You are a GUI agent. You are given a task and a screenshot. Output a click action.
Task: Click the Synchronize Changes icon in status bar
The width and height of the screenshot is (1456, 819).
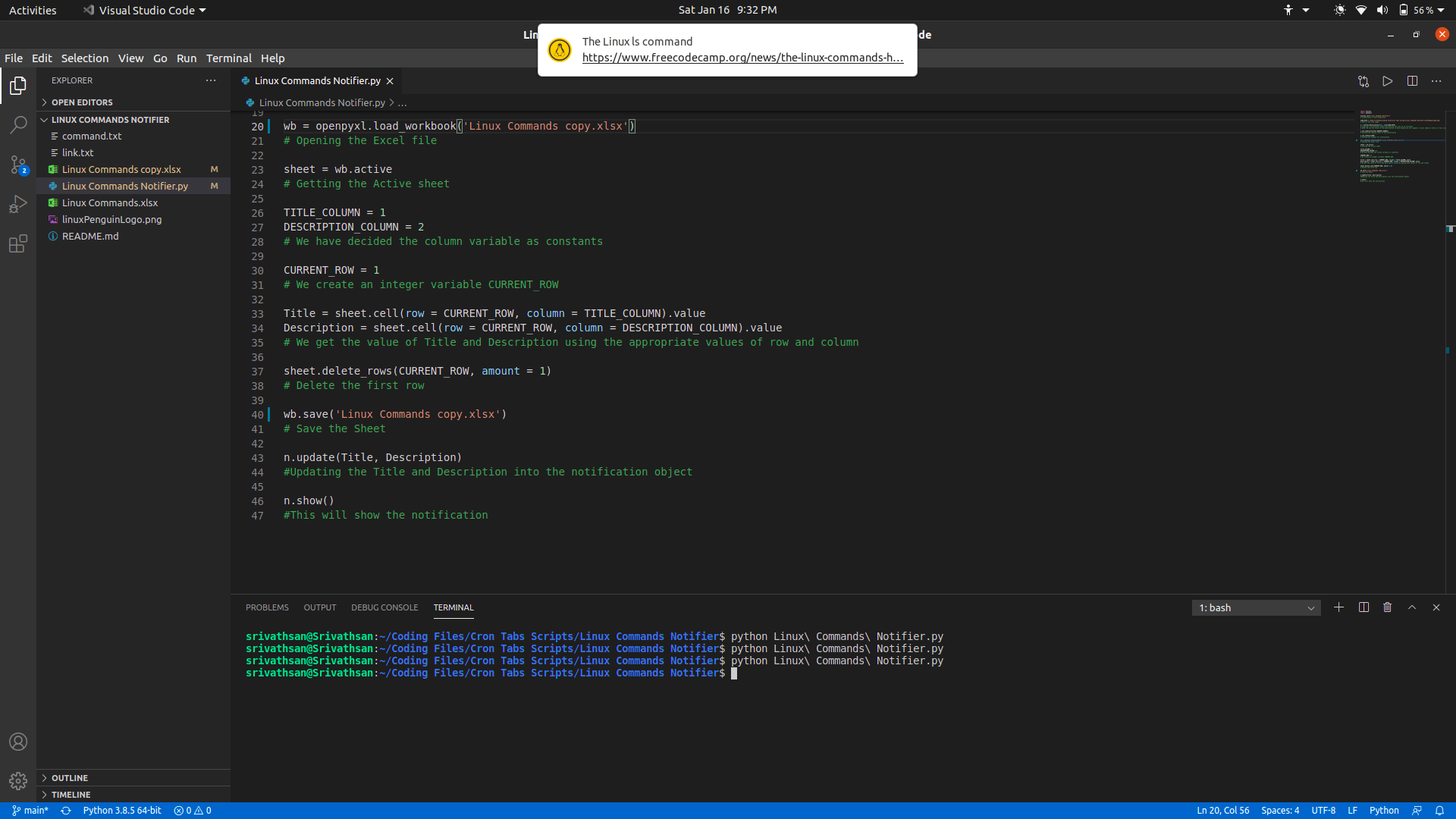click(66, 811)
